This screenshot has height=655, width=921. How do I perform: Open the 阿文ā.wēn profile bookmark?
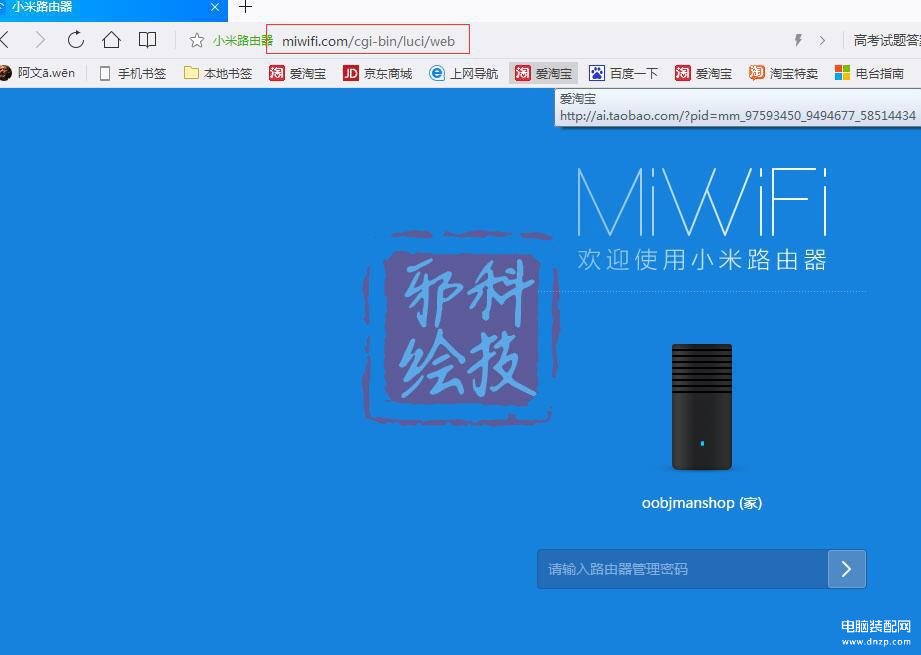click(x=38, y=73)
